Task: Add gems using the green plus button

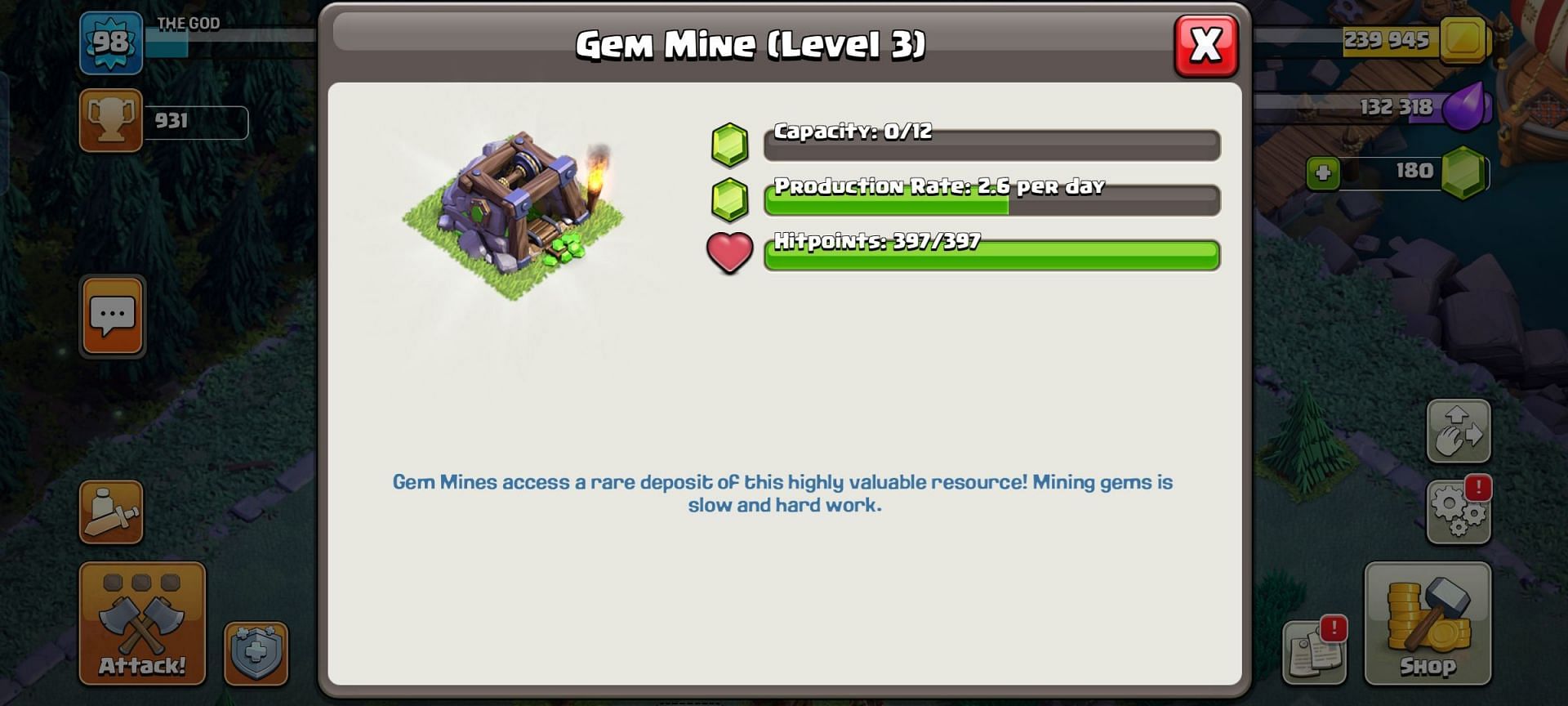Action: [1323, 173]
